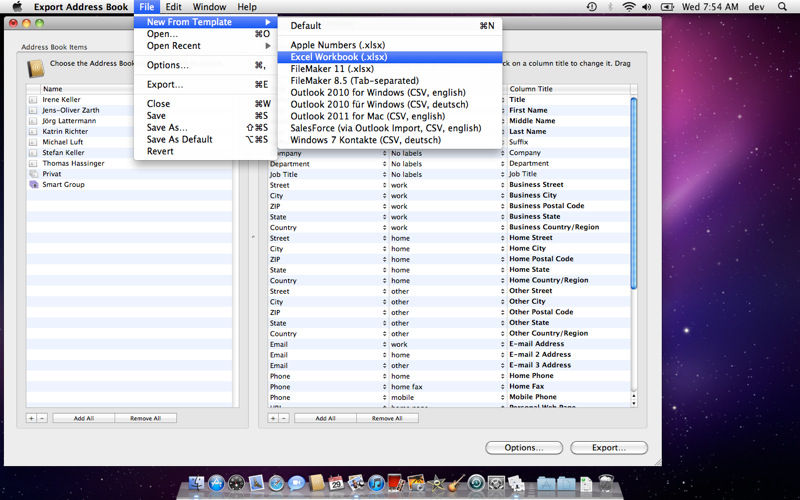The image size is (800, 500).
Task: Open Mail from the Dock
Action: tap(256, 483)
